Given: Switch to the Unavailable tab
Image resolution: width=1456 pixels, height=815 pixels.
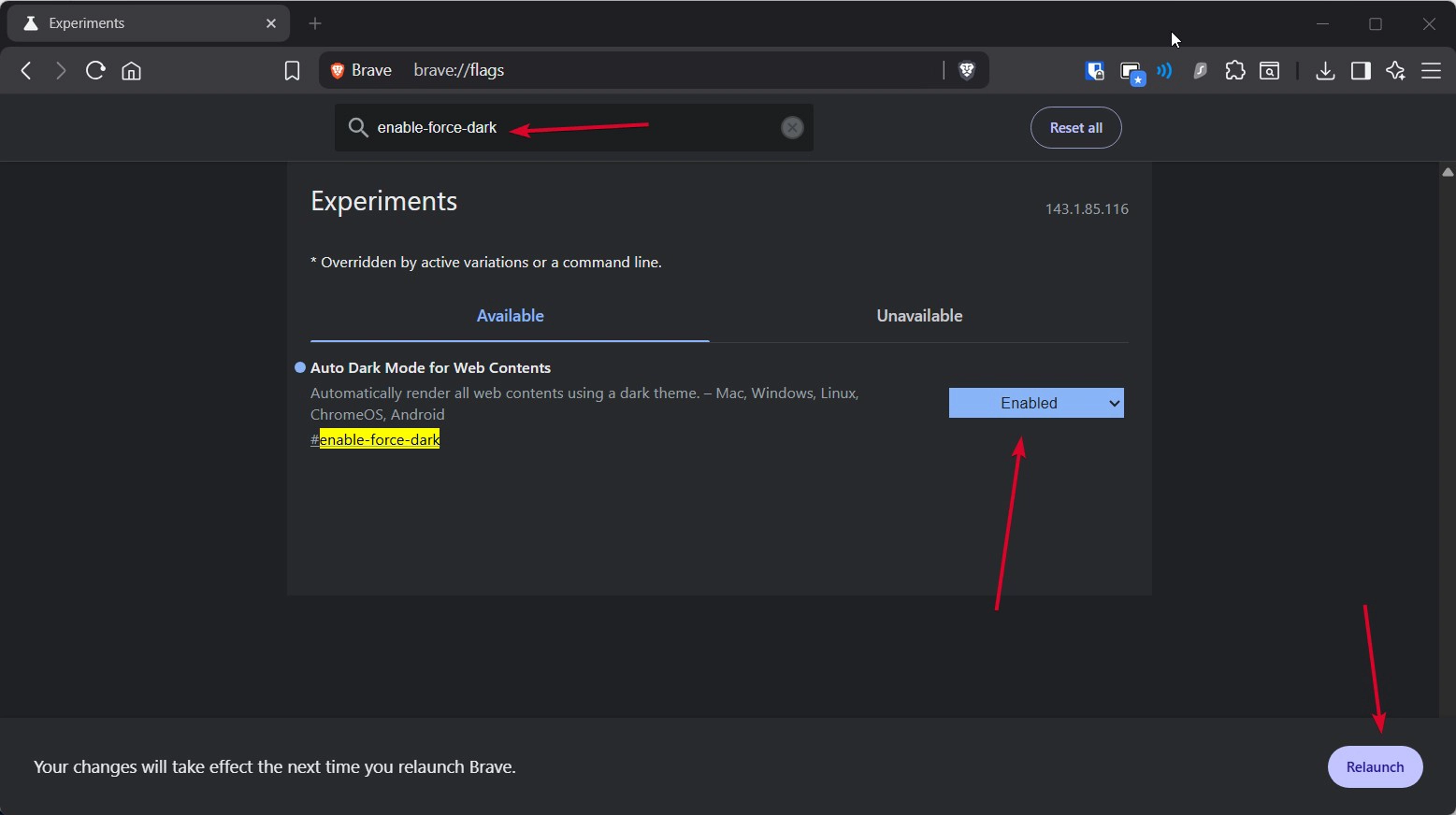Looking at the screenshot, I should point(918,316).
